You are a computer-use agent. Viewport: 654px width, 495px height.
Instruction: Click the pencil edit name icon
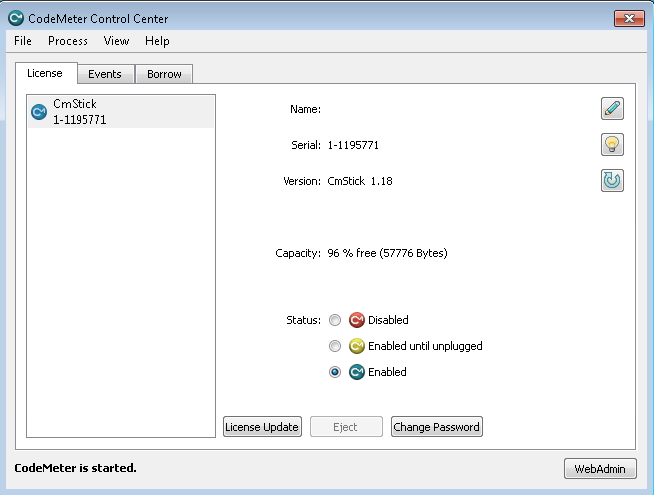coord(612,108)
